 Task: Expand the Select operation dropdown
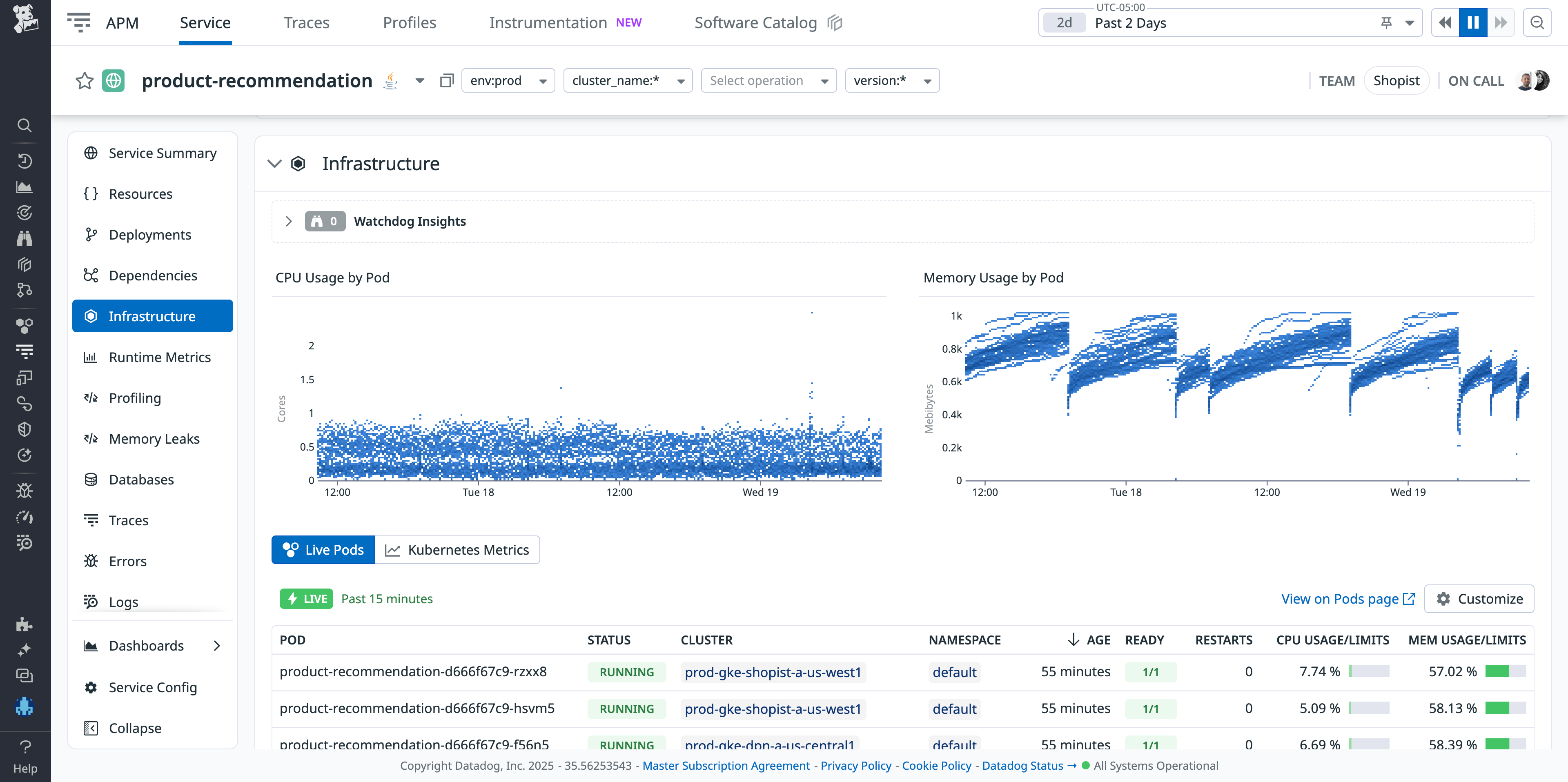[768, 80]
